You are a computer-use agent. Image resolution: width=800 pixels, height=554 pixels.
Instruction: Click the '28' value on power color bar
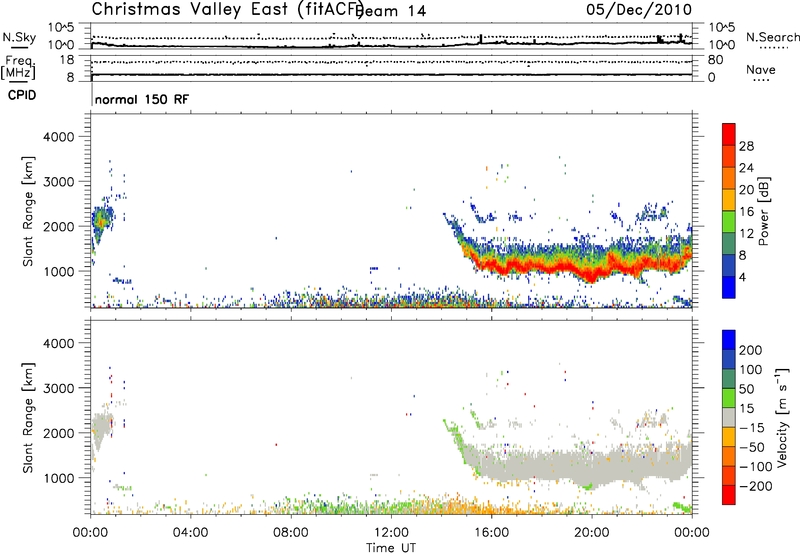click(746, 146)
